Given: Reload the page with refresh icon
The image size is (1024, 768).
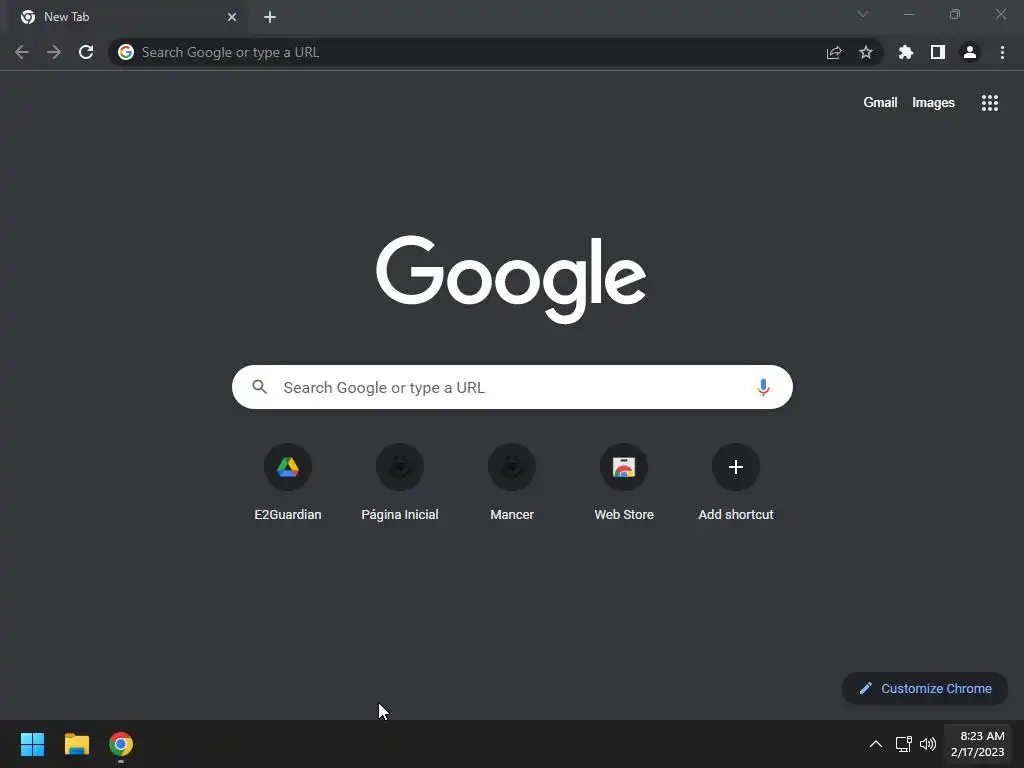Looking at the screenshot, I should [x=86, y=52].
